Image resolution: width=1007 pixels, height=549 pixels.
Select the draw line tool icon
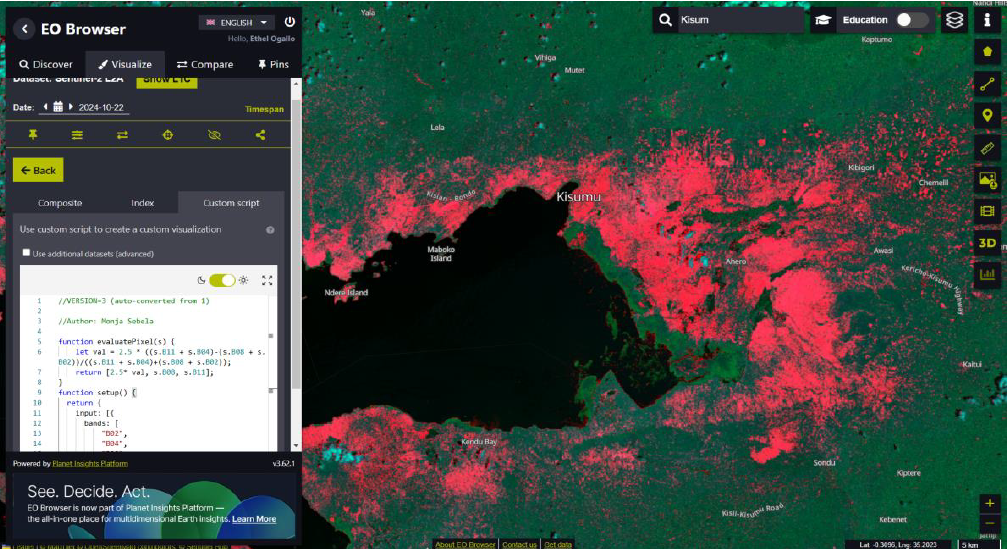tap(987, 84)
